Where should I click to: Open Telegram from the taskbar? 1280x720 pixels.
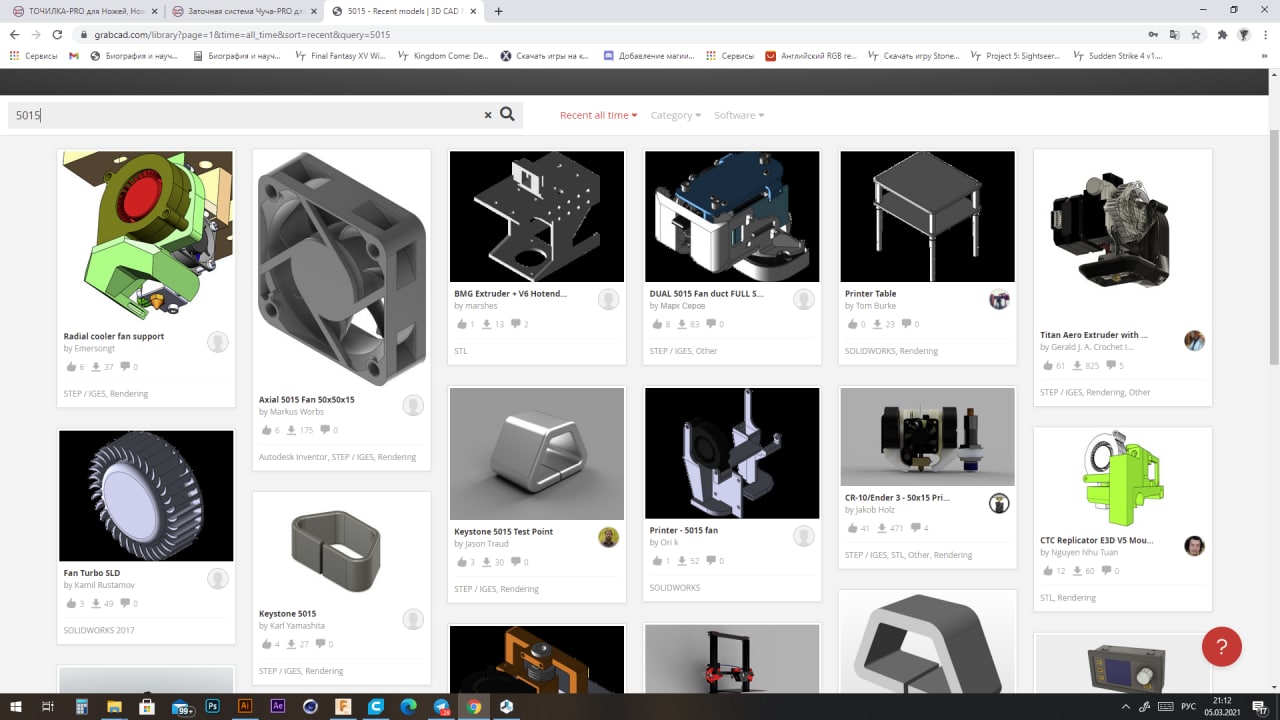coord(441,706)
